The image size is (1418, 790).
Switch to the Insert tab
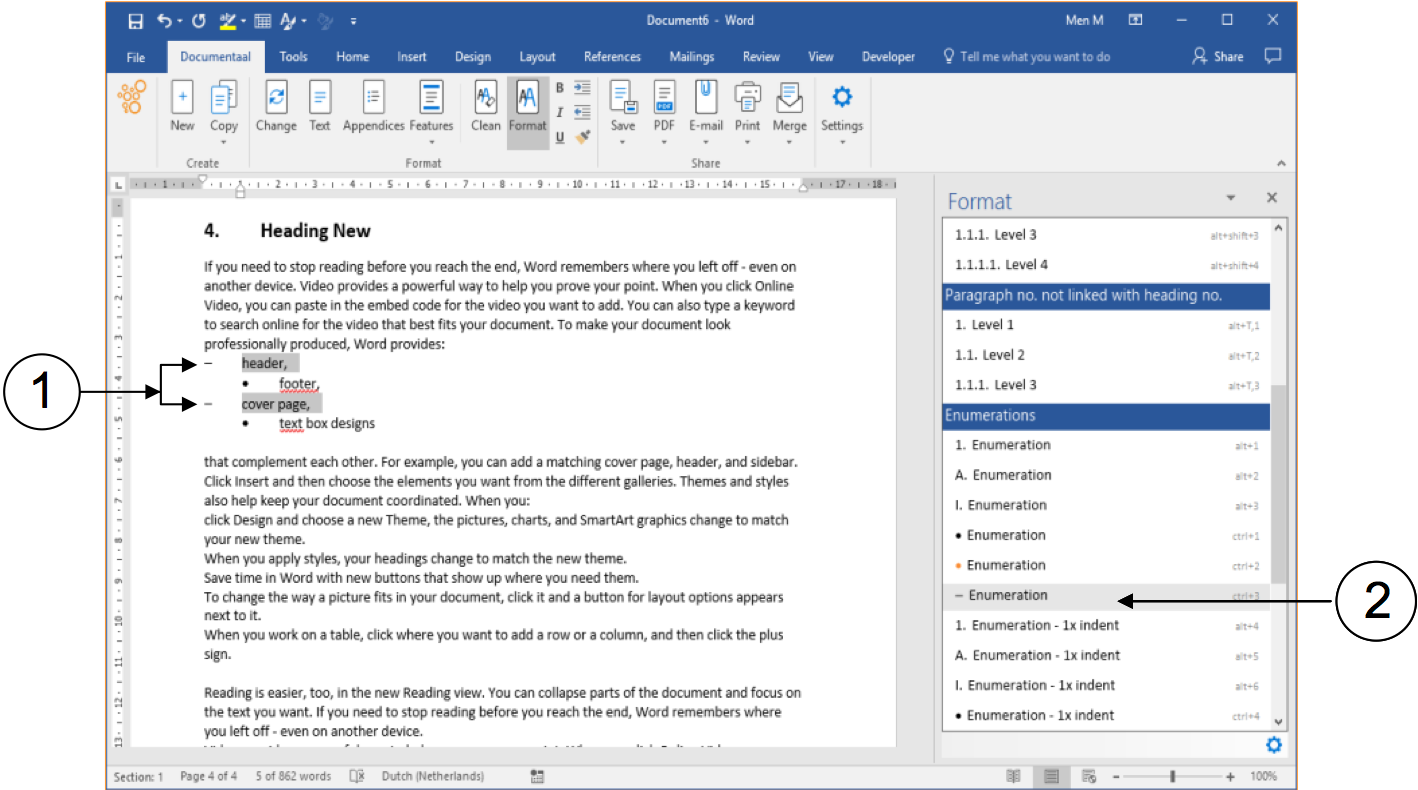click(412, 57)
